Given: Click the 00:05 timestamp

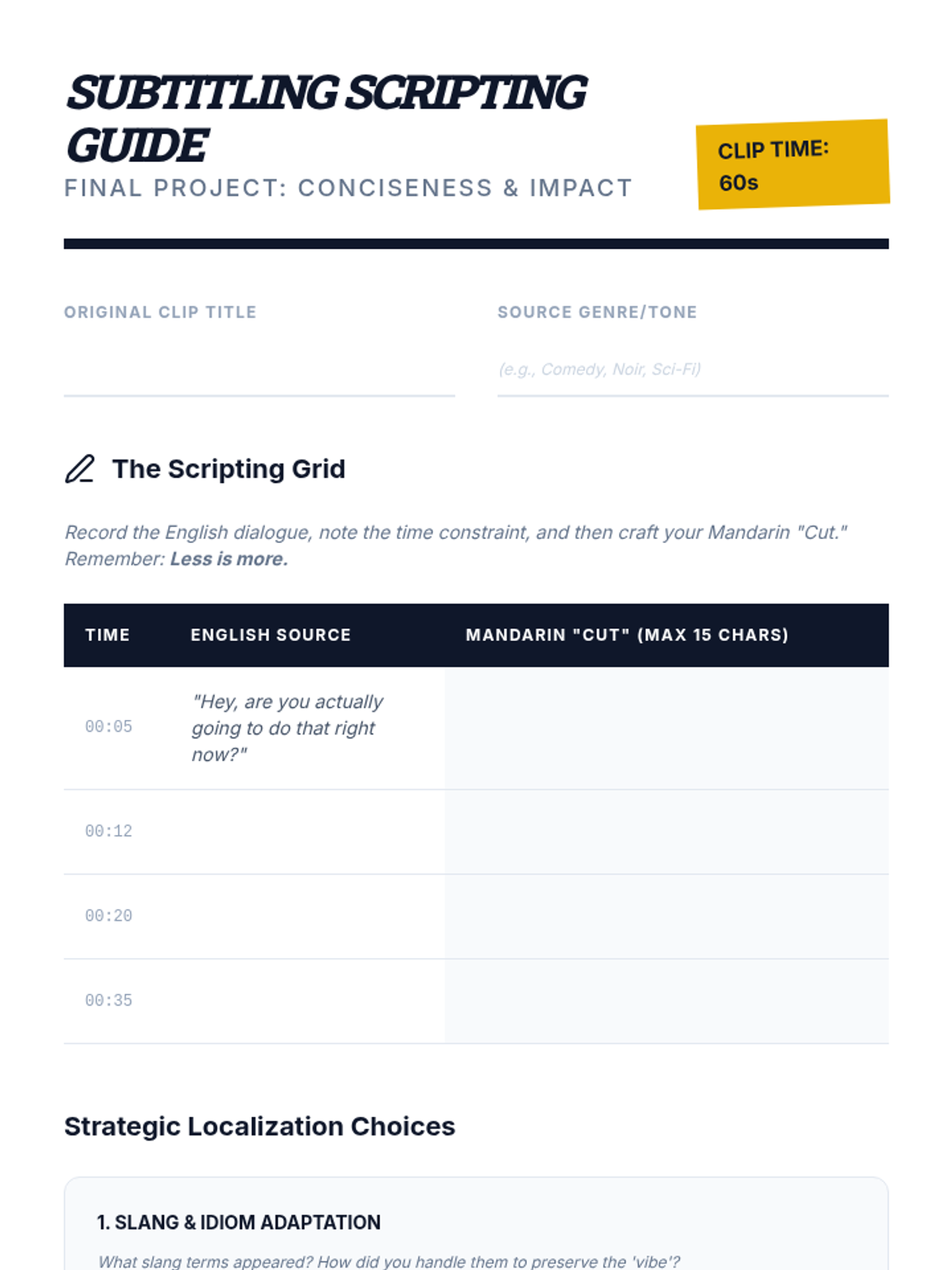Looking at the screenshot, I should click(x=109, y=727).
